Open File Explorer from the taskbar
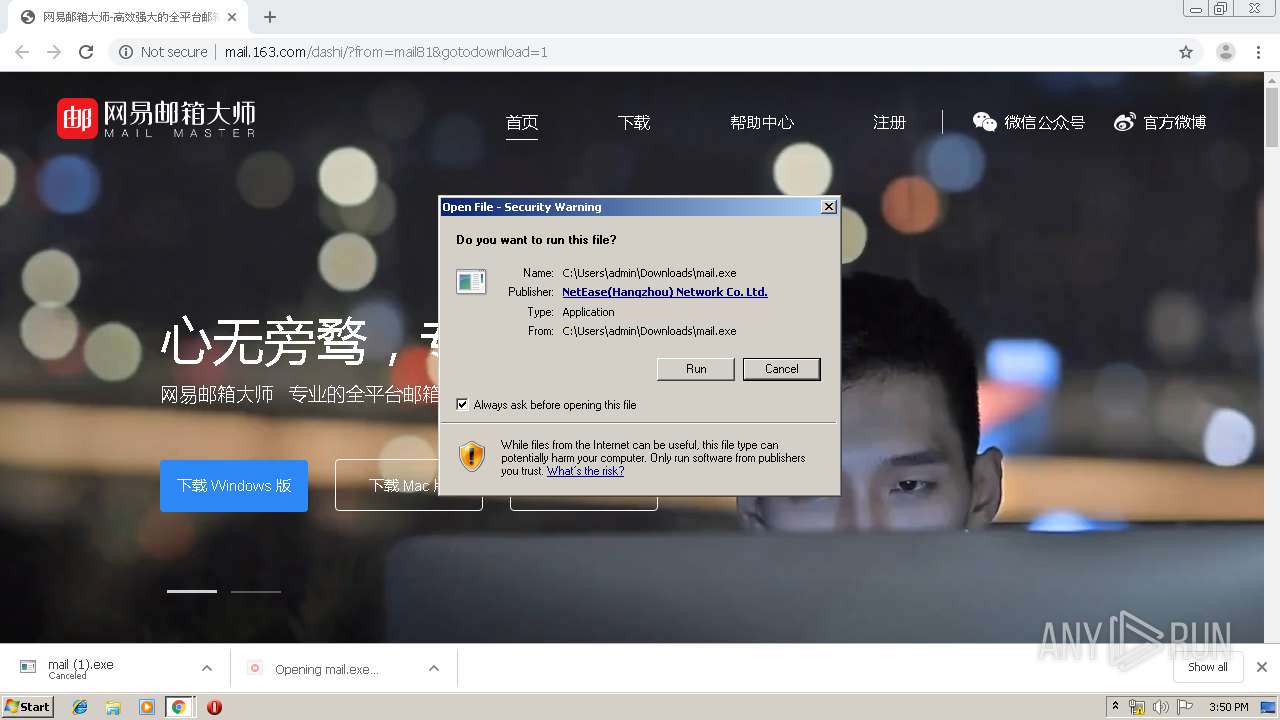 coord(113,707)
